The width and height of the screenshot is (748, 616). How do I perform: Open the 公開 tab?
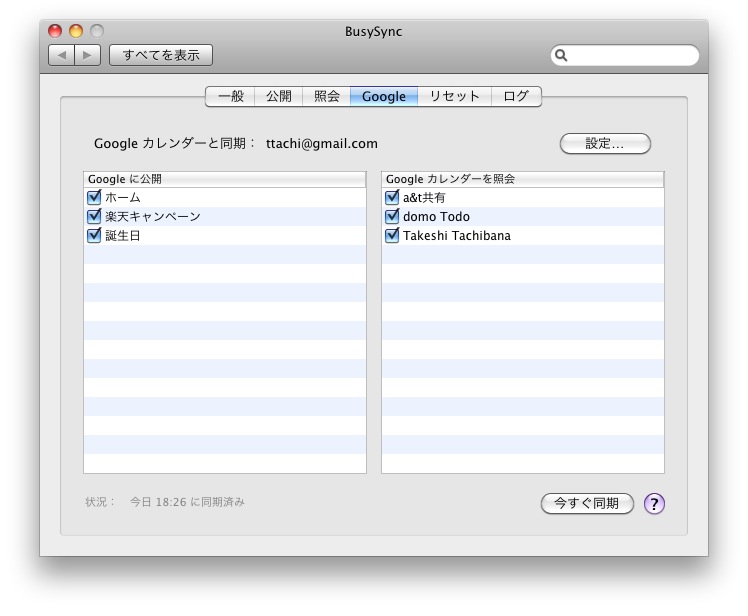[x=279, y=97]
